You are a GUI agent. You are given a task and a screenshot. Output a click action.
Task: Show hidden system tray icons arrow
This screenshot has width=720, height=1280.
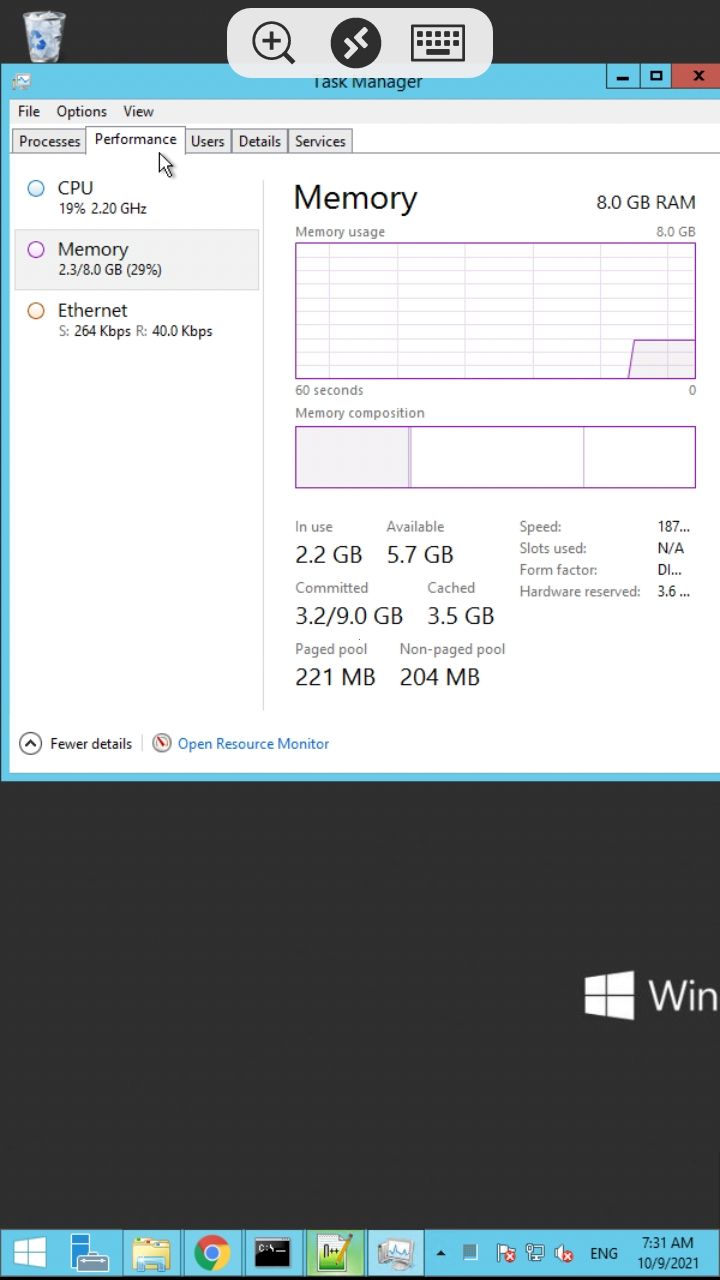tap(441, 1253)
